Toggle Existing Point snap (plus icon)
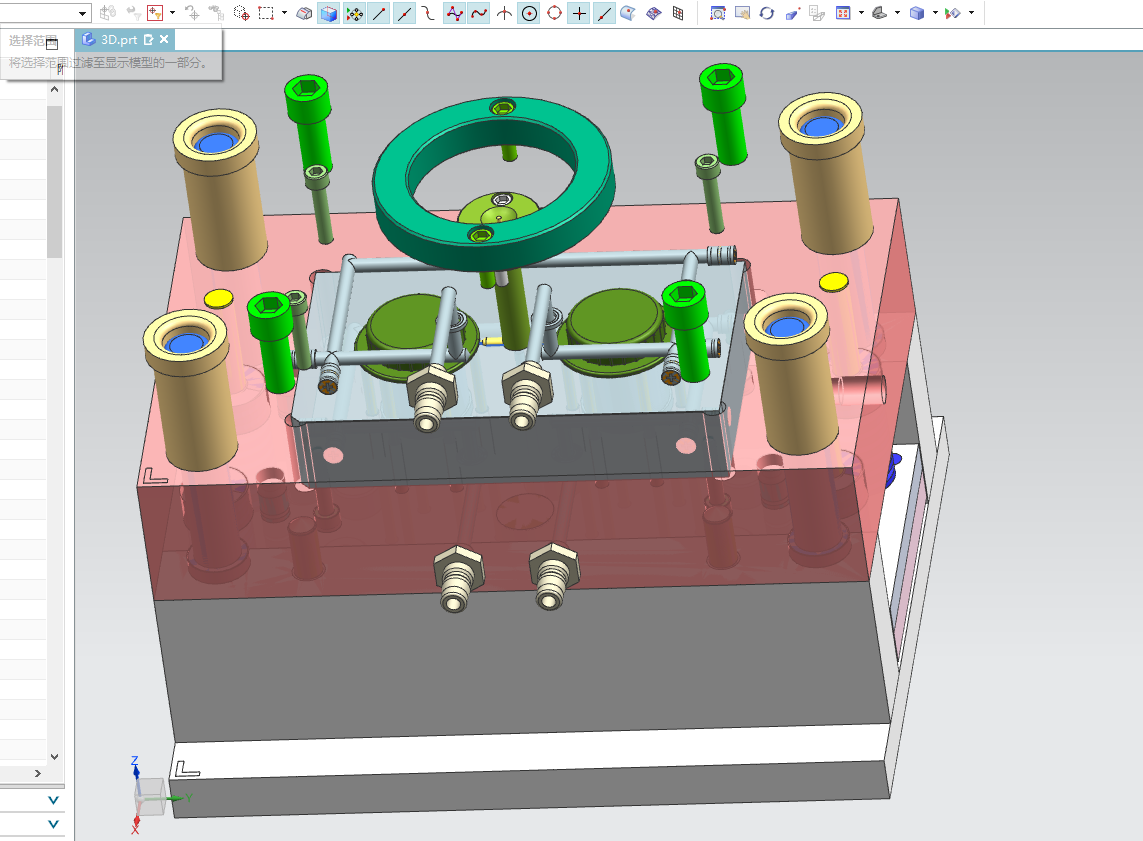Screen dimensions: 1143x841 pyautogui.click(x=579, y=13)
